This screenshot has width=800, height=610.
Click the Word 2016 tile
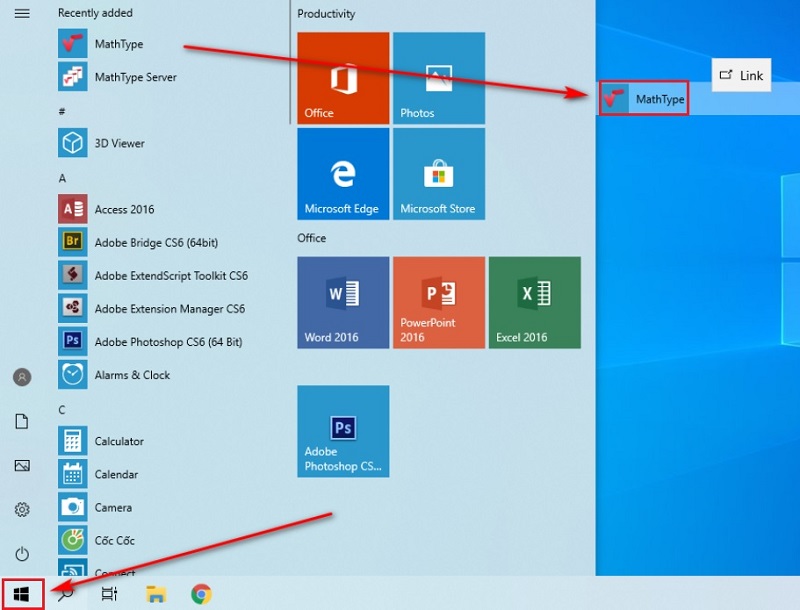343,302
